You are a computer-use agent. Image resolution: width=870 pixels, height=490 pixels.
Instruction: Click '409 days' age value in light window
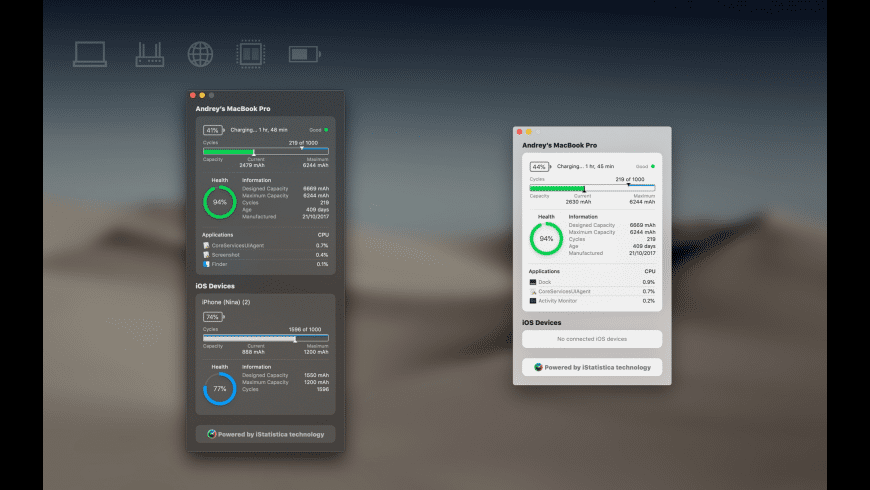644,246
